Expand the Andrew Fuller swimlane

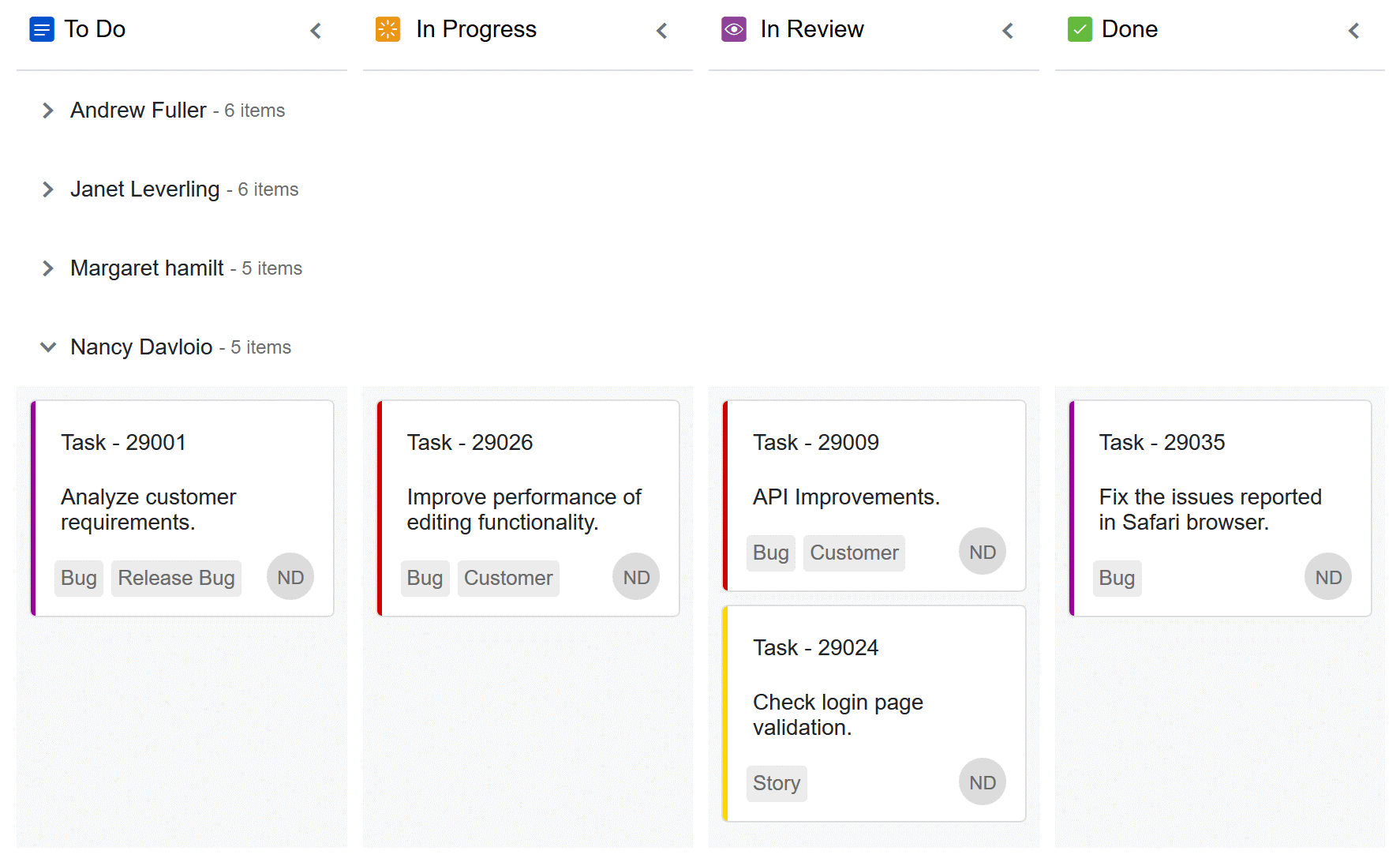point(48,111)
